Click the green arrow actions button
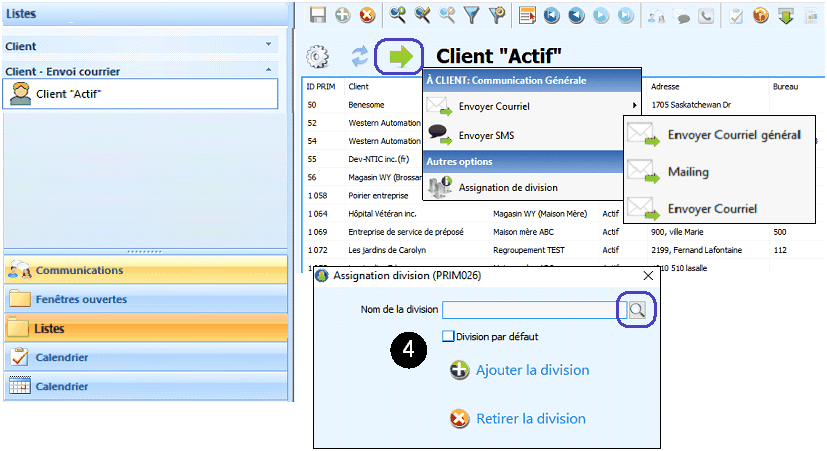827x451 pixels. [400, 57]
